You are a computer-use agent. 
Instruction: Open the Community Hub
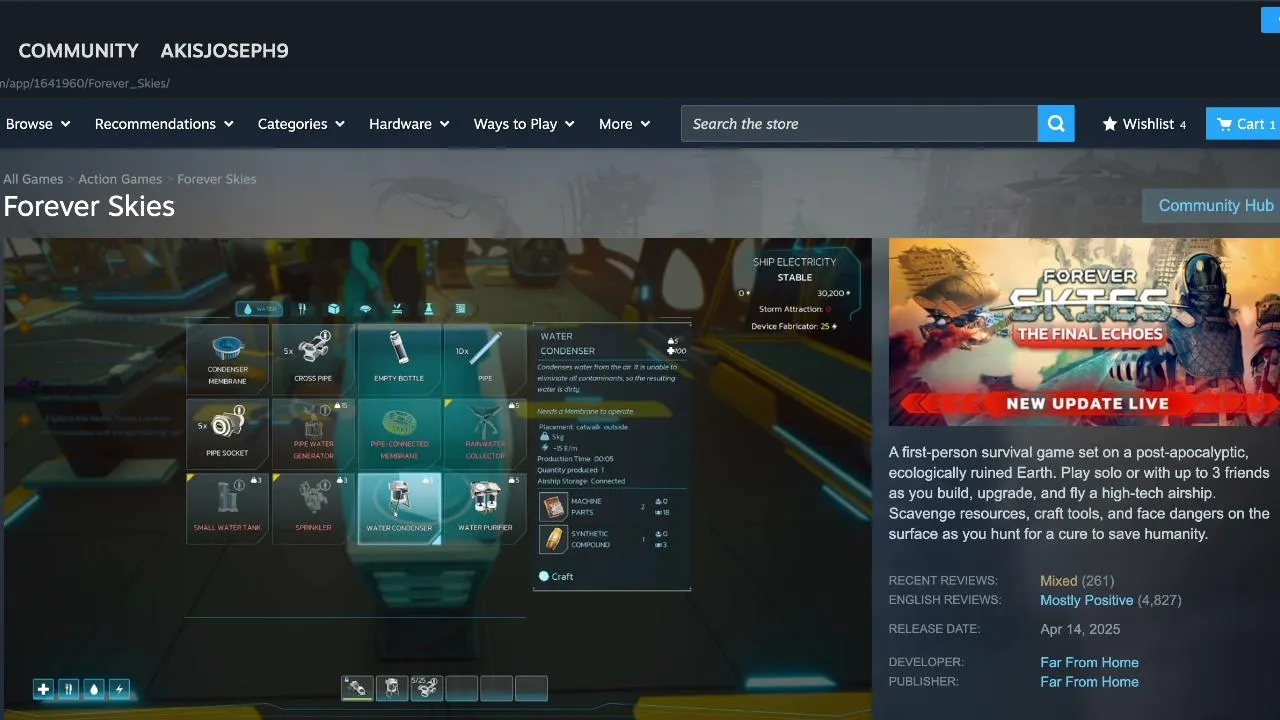pyautogui.click(x=1211, y=206)
